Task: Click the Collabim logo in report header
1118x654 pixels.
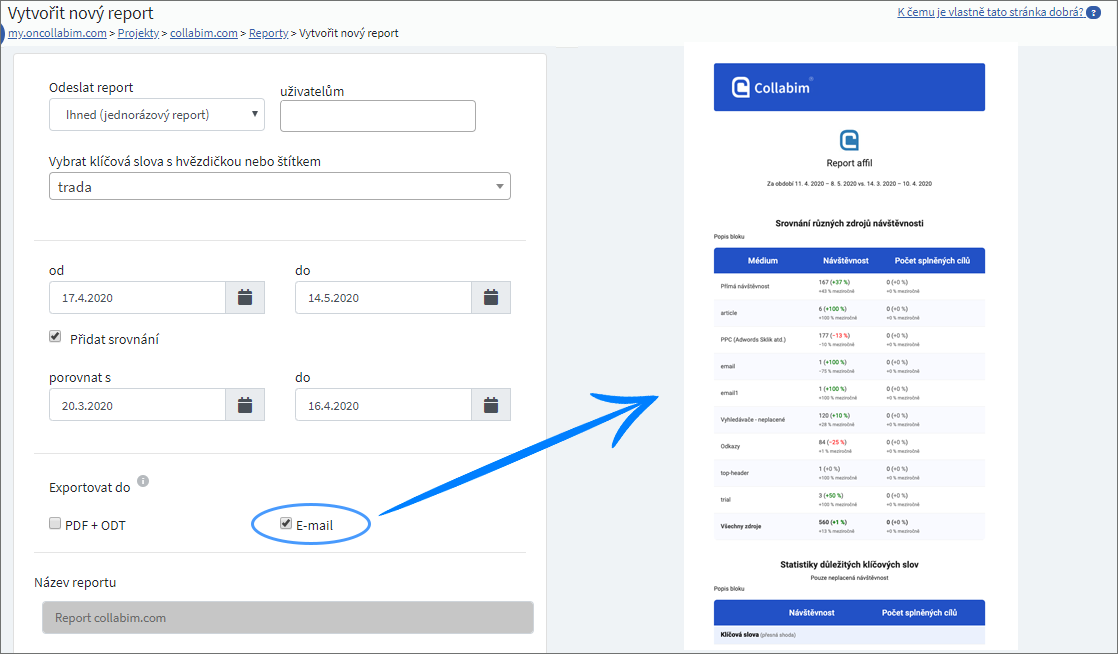Action: pos(771,87)
